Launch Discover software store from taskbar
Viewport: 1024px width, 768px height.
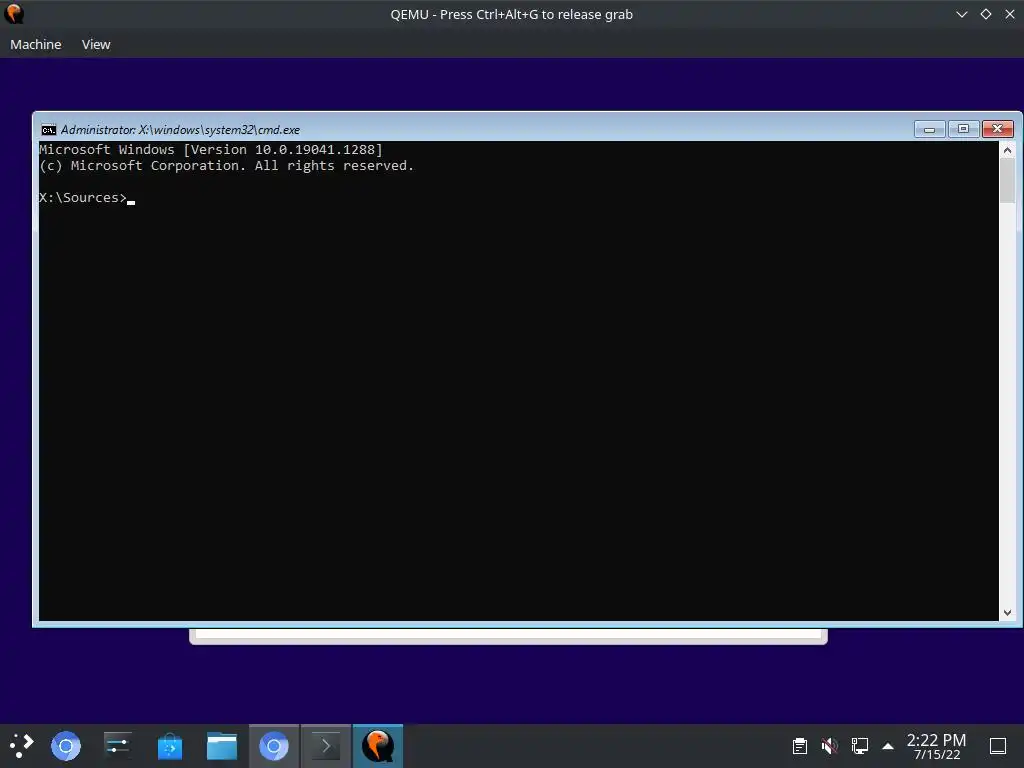point(170,746)
